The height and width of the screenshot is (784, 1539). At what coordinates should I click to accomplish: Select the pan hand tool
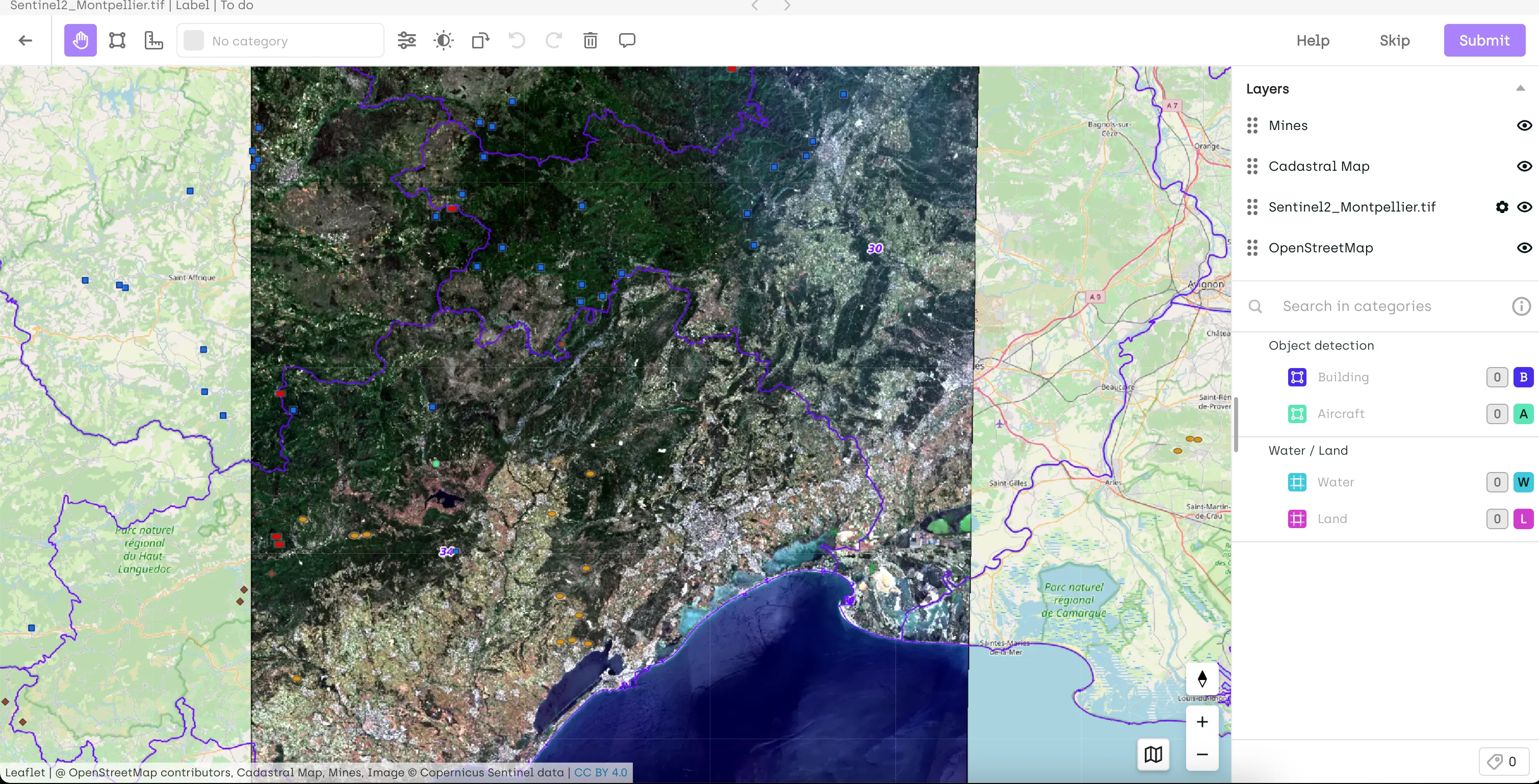(80, 41)
